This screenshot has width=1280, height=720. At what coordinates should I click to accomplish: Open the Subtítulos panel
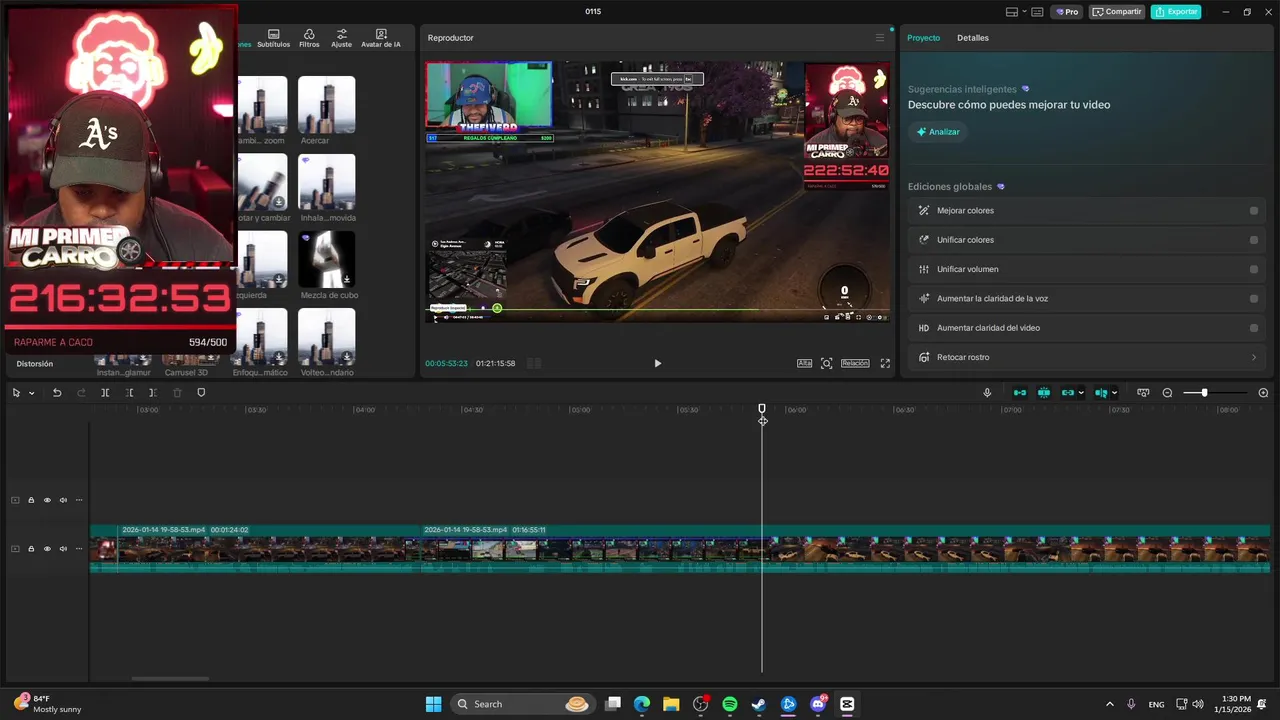273,38
